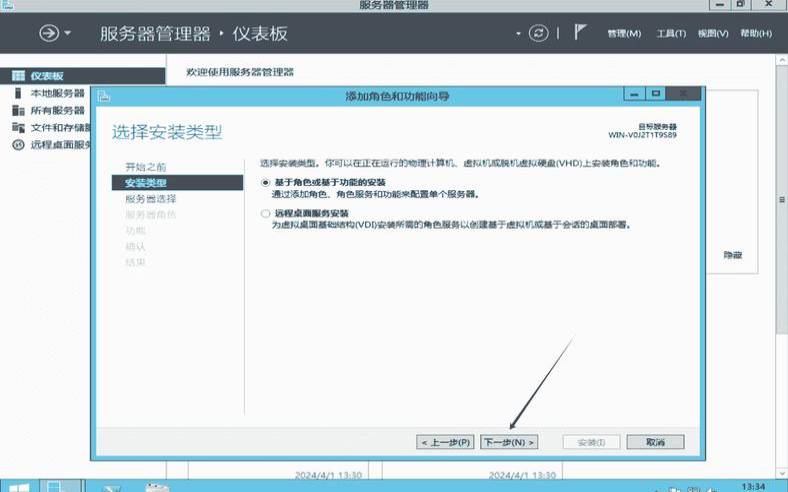Select remote desktop services installation radio
The image size is (788, 492).
click(x=265, y=214)
